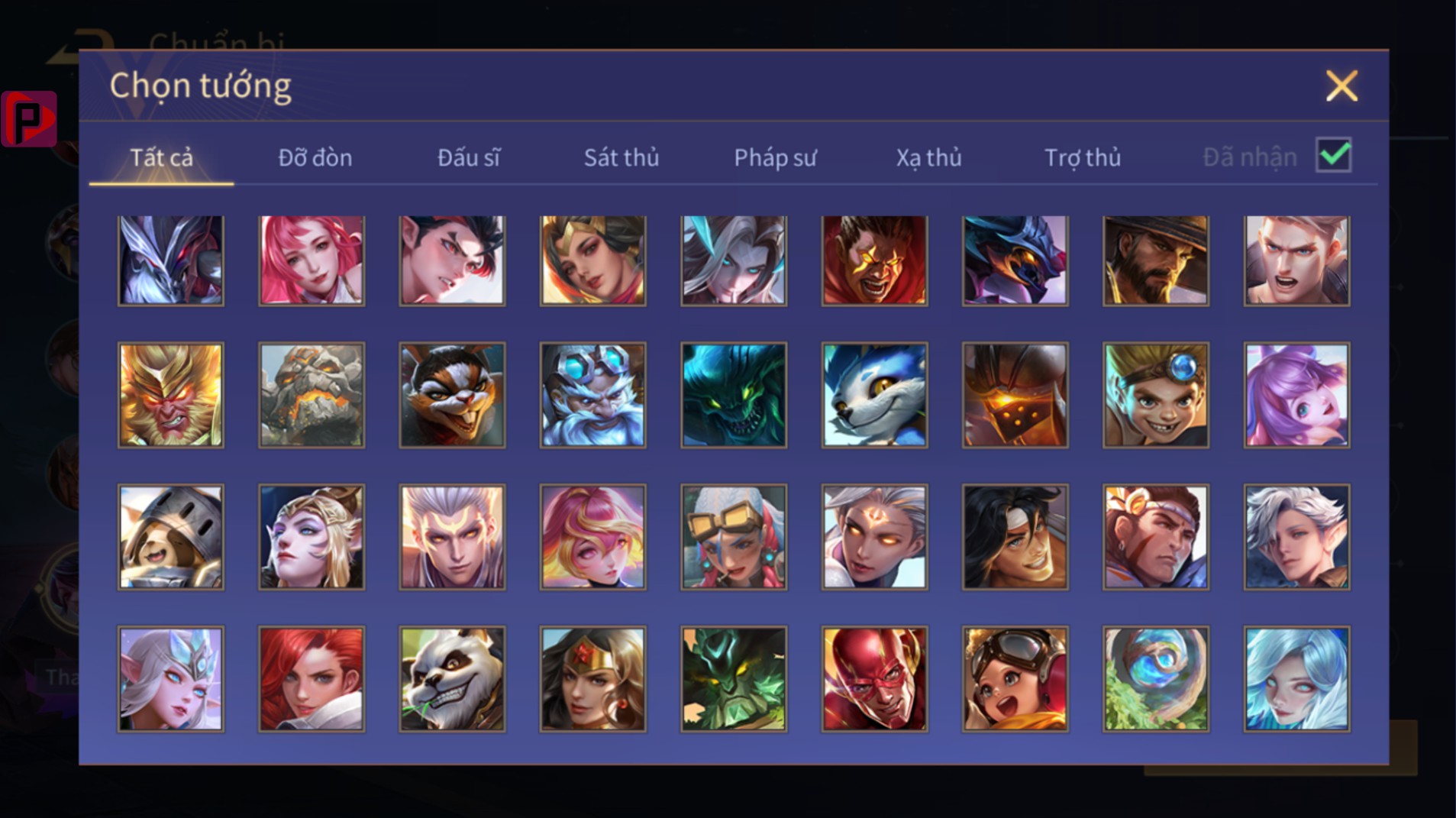Viewport: 1456px width, 818px height.
Task: Select the Flash red-masked hero portrait
Action: pyautogui.click(x=874, y=679)
